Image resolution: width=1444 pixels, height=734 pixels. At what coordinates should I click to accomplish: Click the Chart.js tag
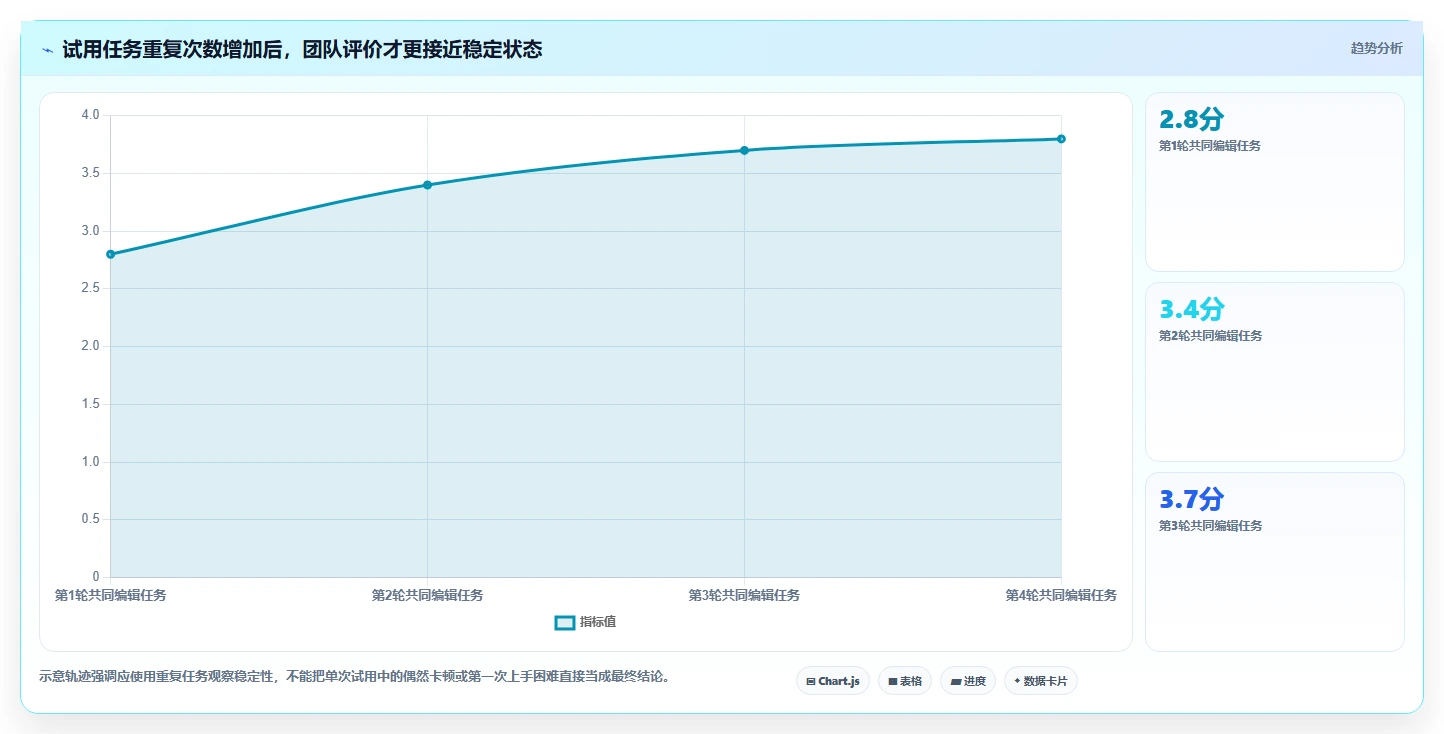point(833,681)
